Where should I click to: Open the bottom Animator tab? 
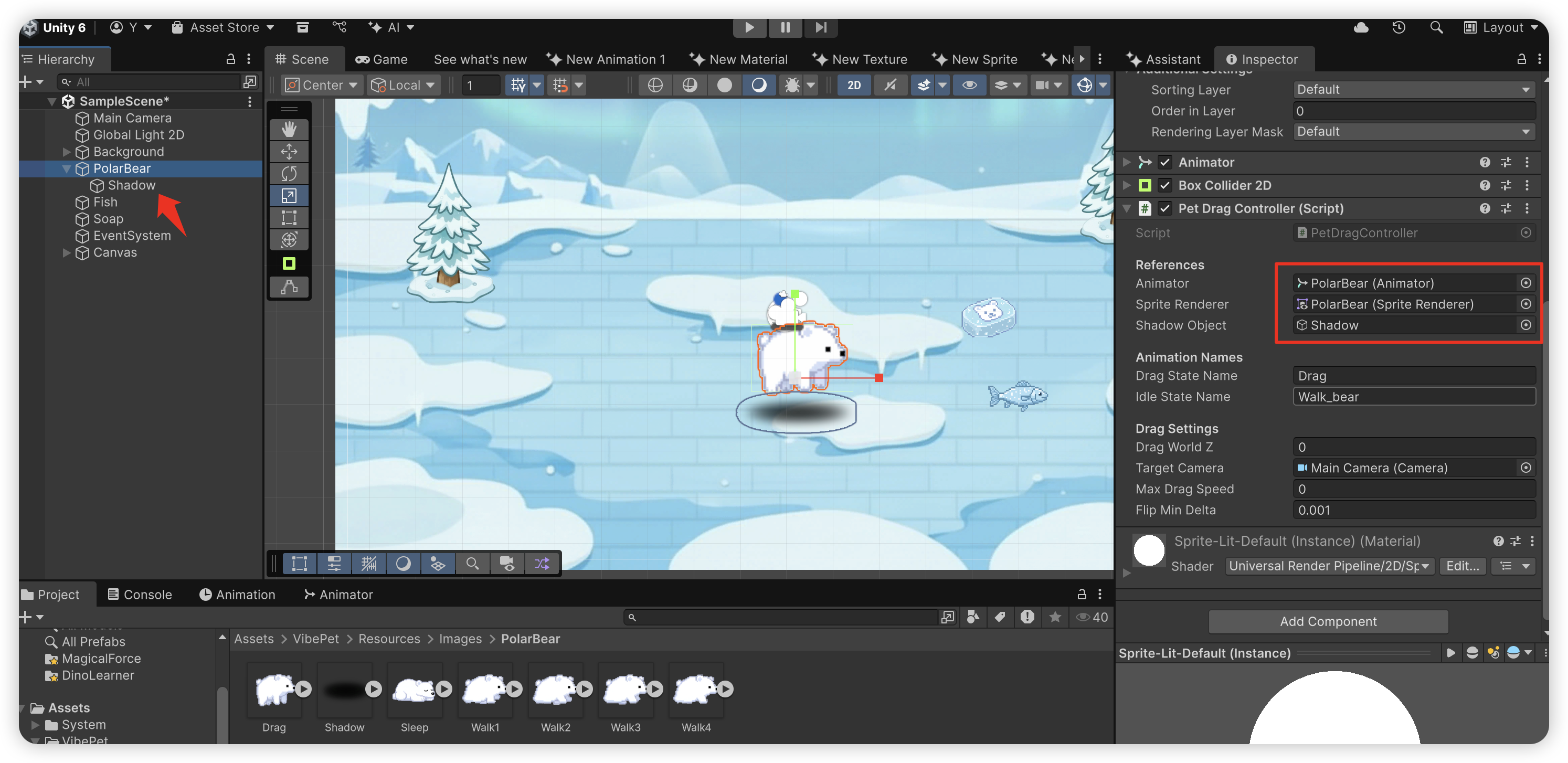[x=338, y=595]
